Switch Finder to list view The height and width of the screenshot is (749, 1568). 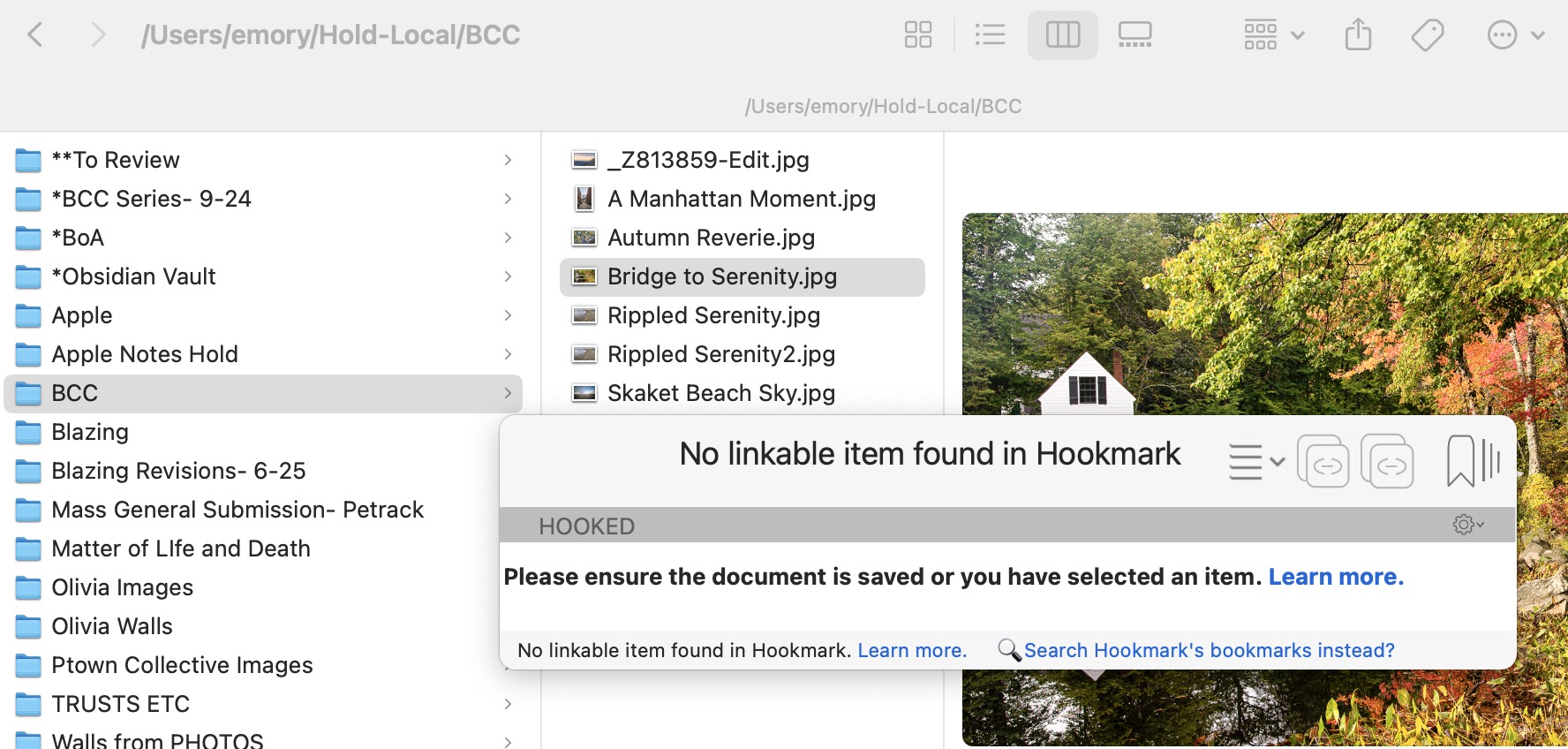pyautogui.click(x=990, y=35)
